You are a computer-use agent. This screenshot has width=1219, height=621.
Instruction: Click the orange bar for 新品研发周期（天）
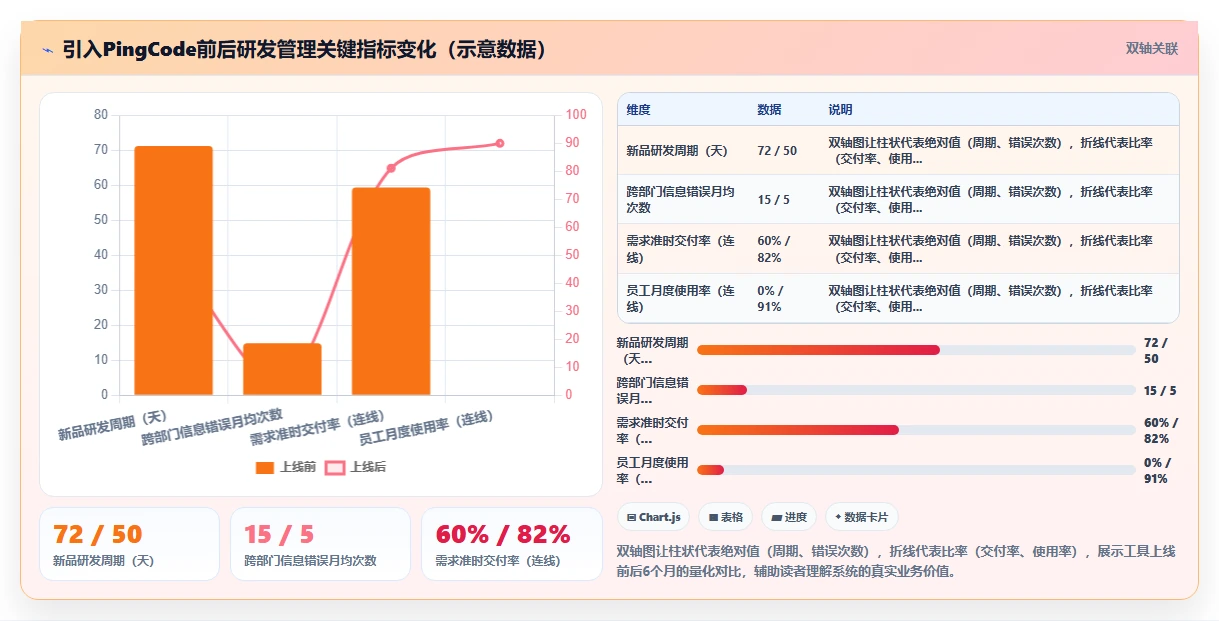pos(174,270)
